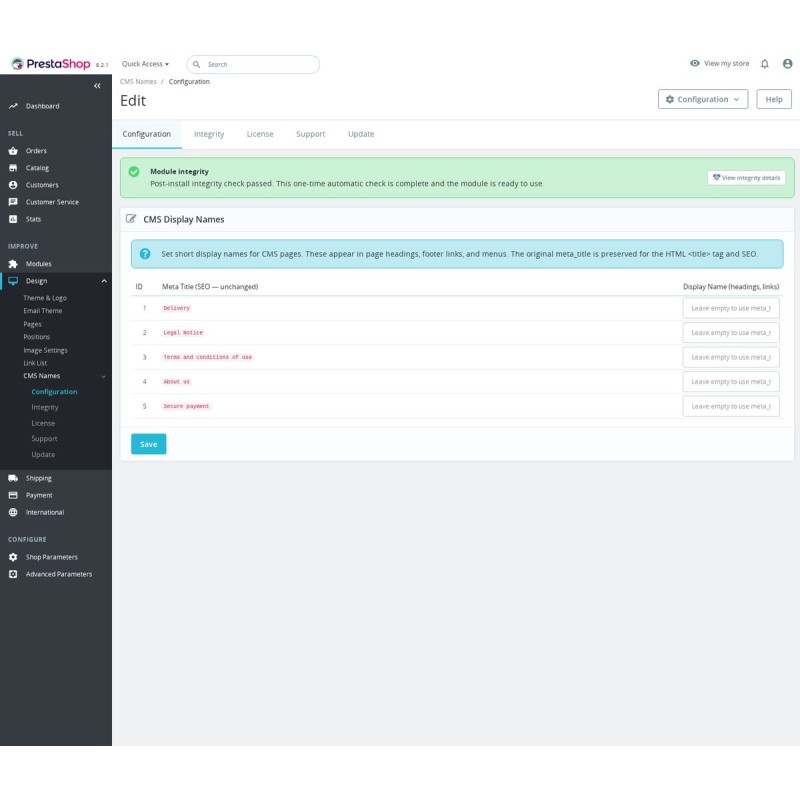Open Theme & Logo submenu item
This screenshot has height=800, width=800.
click(45, 298)
